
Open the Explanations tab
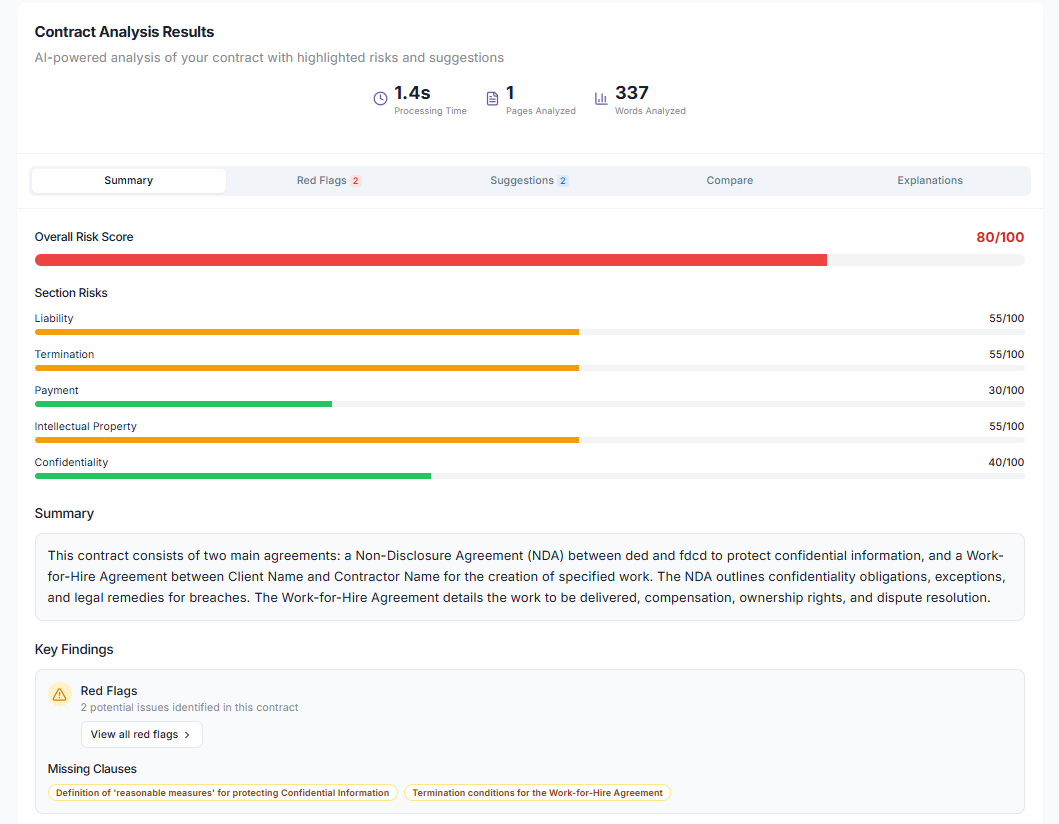[x=930, y=181]
